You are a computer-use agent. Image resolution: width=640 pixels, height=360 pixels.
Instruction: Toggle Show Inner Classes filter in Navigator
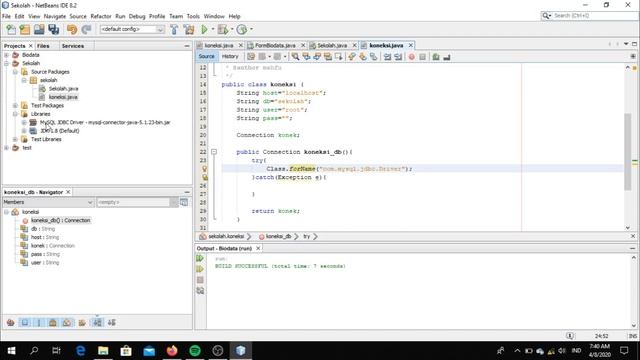point(67,323)
